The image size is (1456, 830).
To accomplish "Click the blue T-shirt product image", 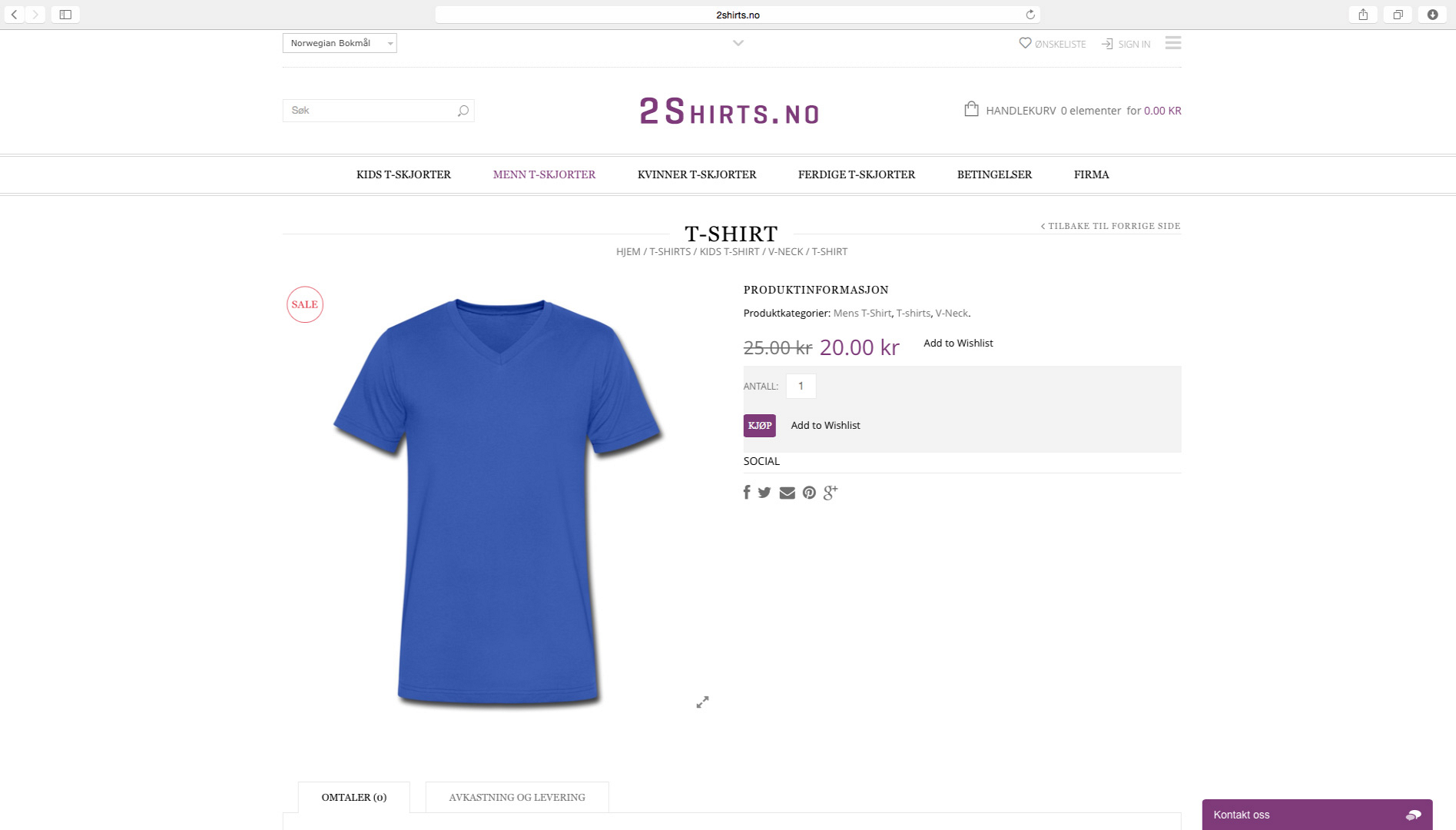I will (499, 502).
